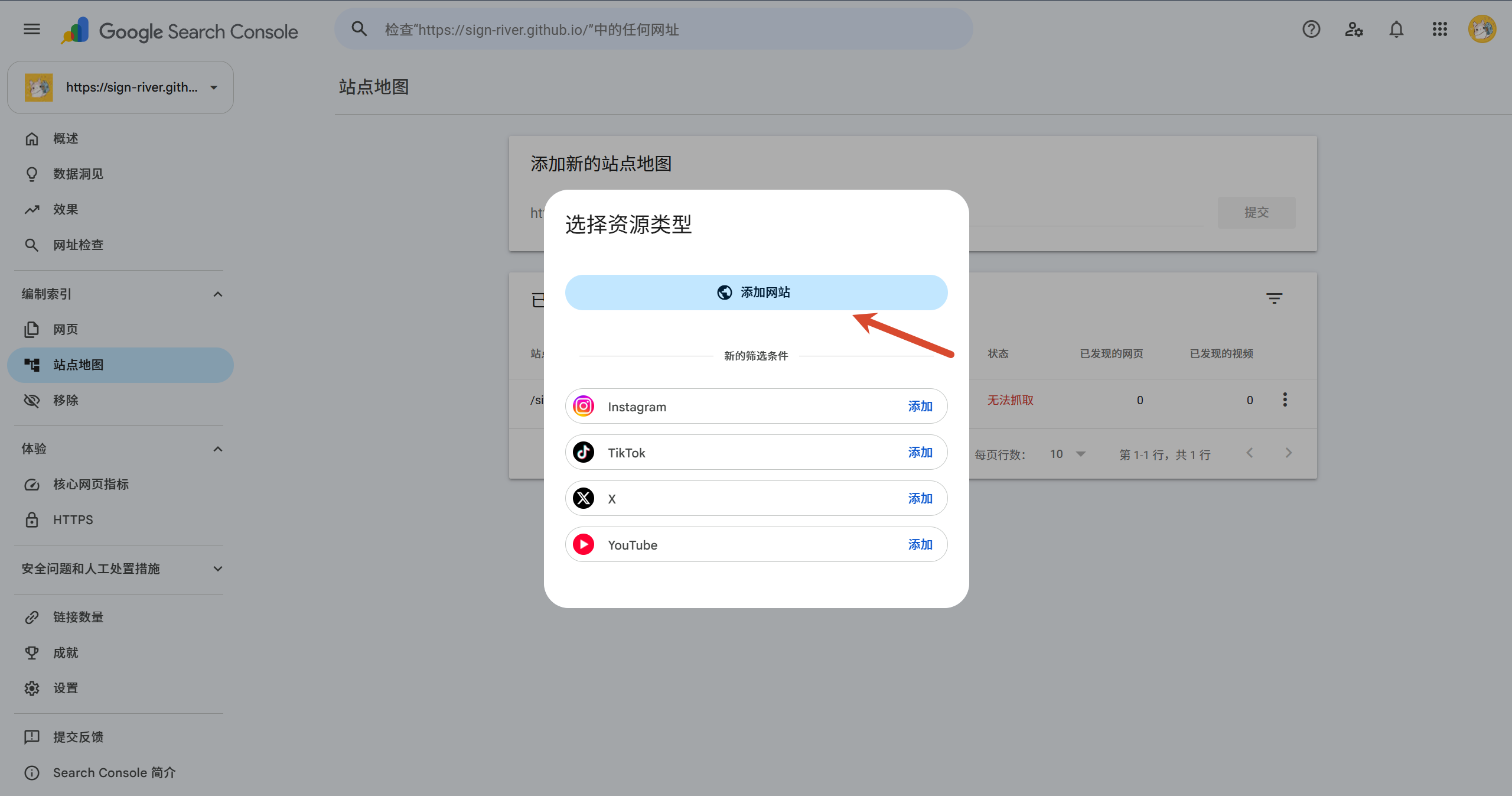This screenshot has height=796, width=1512.
Task: Click the globe icon on 添加网站
Action: tap(725, 293)
